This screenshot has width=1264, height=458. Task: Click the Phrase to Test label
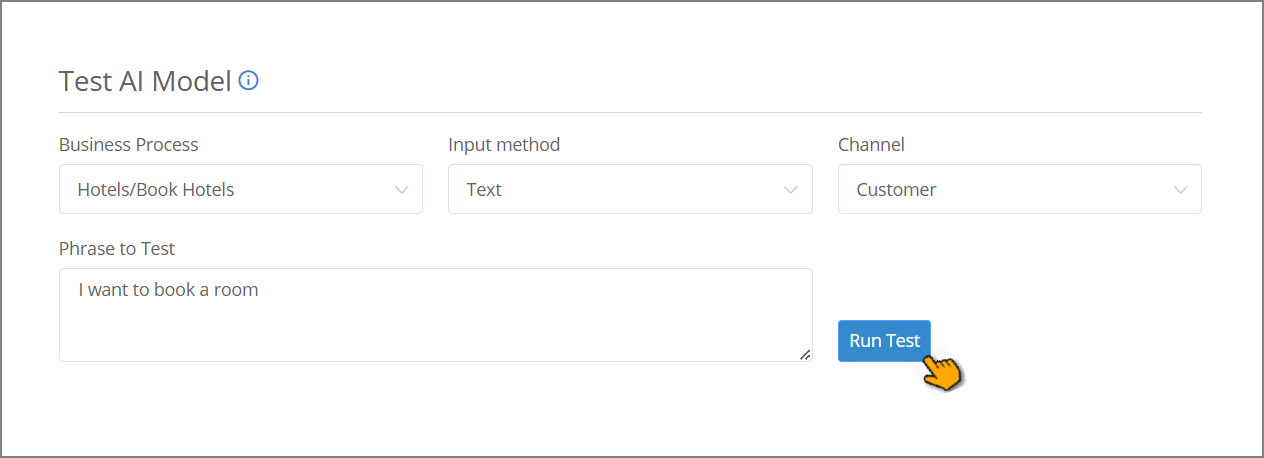click(117, 249)
